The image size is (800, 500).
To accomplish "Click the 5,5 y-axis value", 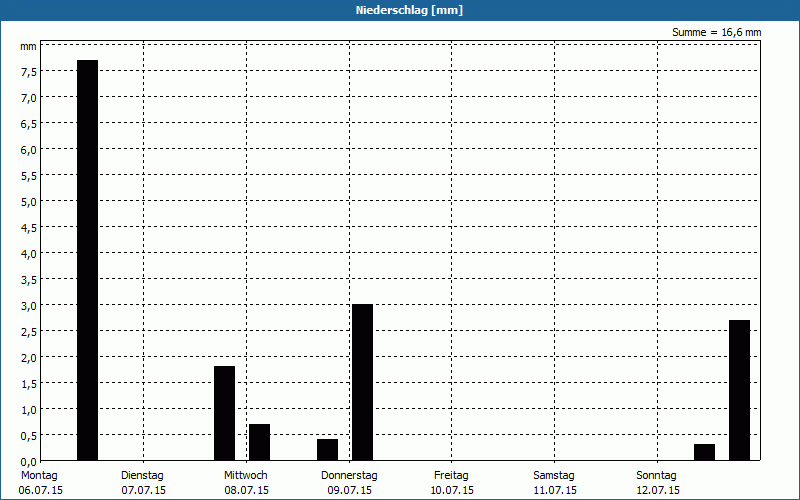I will [x=29, y=177].
